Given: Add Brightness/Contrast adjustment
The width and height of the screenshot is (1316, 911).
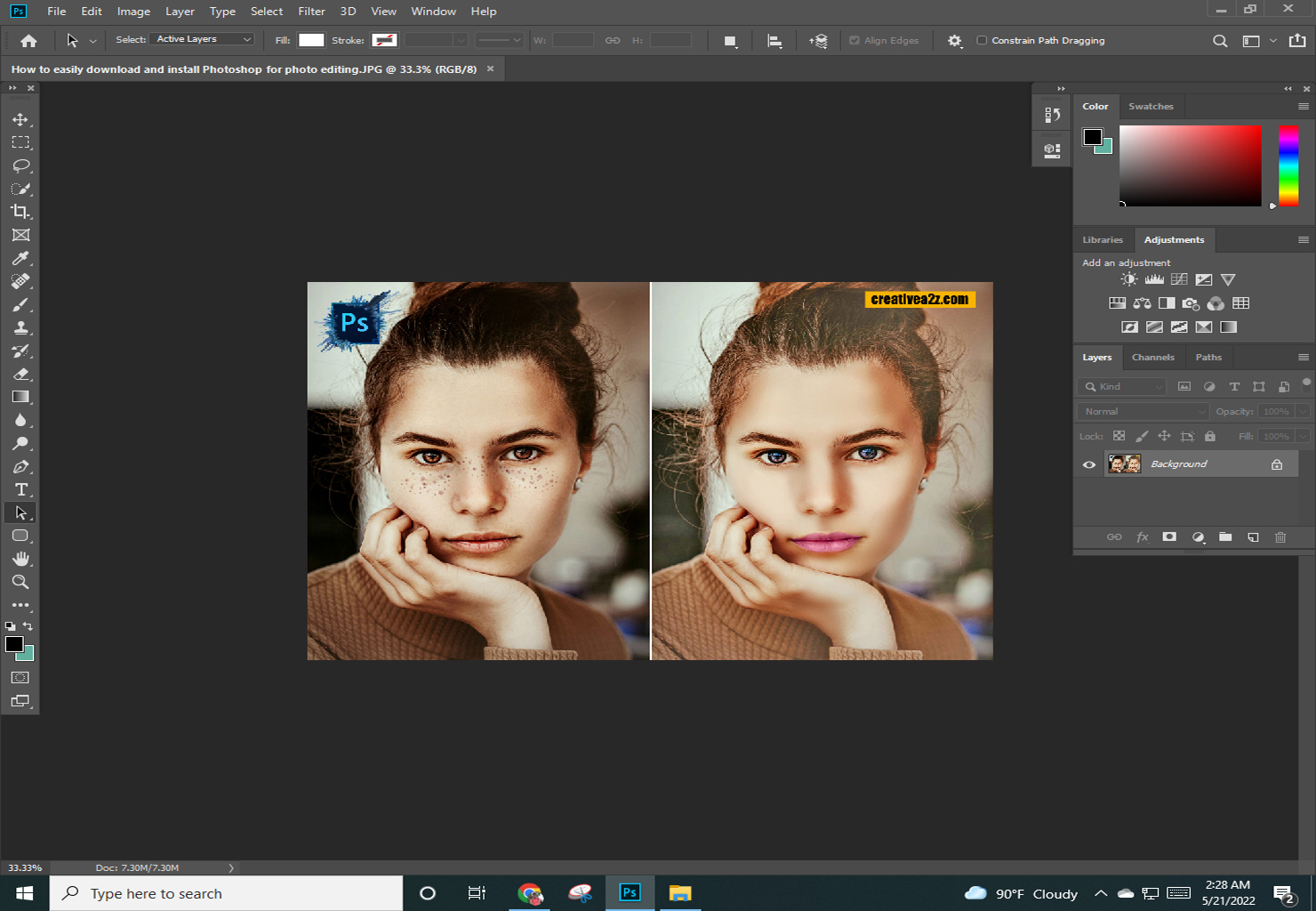Looking at the screenshot, I should pyautogui.click(x=1129, y=279).
